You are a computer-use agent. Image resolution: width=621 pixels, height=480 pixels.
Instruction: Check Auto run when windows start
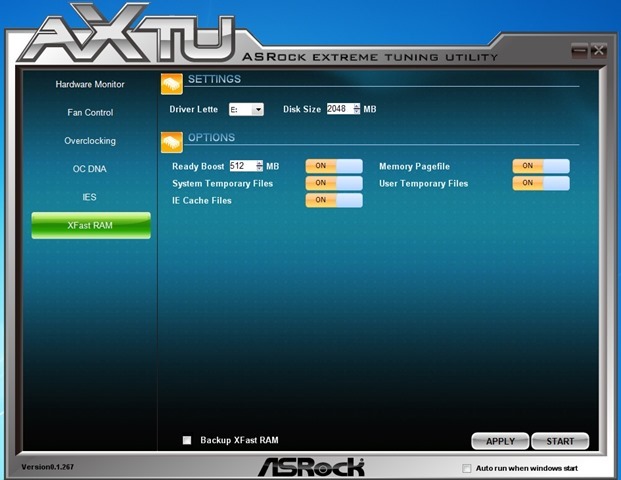coord(467,469)
